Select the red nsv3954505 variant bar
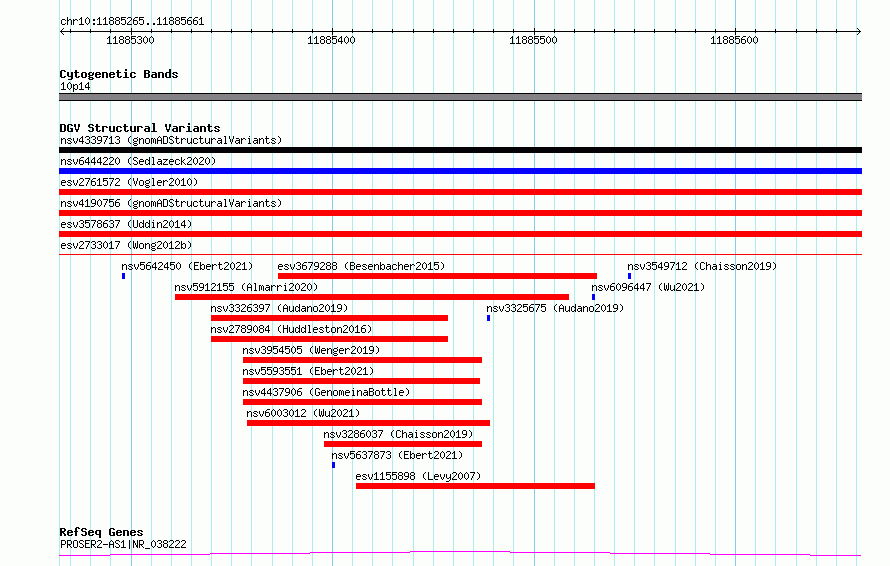This screenshot has height=566, width=890. 362,360
